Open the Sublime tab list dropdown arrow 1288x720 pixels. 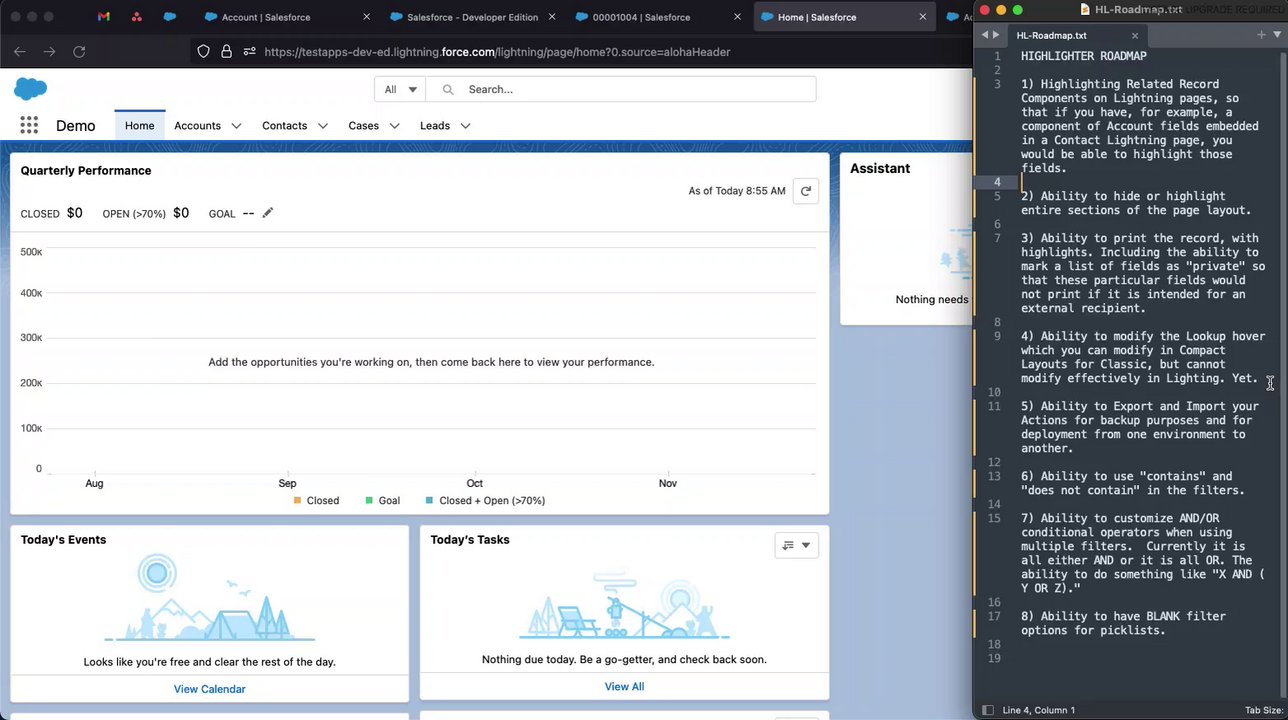tap(1277, 35)
